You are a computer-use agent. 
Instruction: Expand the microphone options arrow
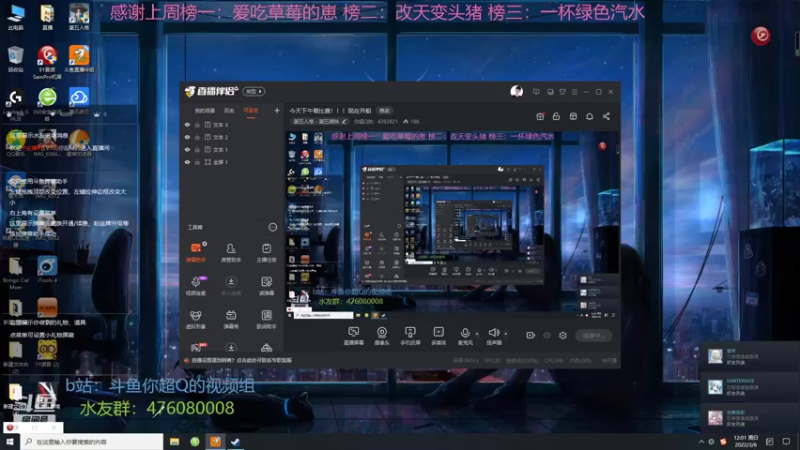coord(477,334)
